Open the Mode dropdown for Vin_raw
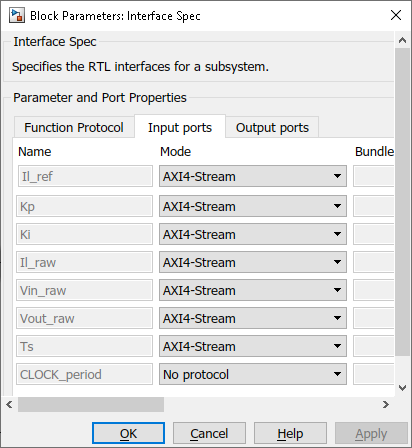 point(253,290)
